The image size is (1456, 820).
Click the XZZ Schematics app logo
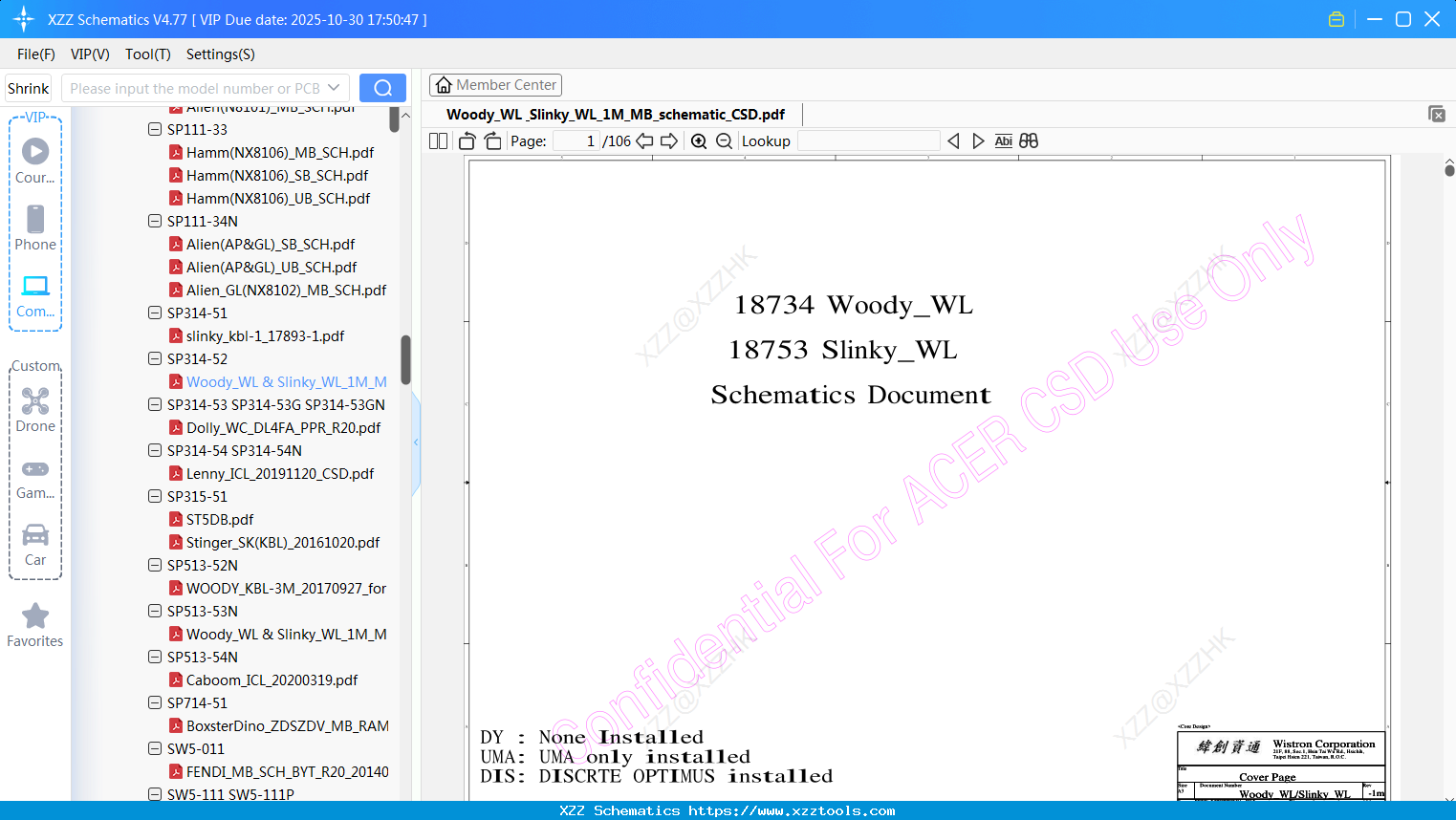tap(23, 19)
